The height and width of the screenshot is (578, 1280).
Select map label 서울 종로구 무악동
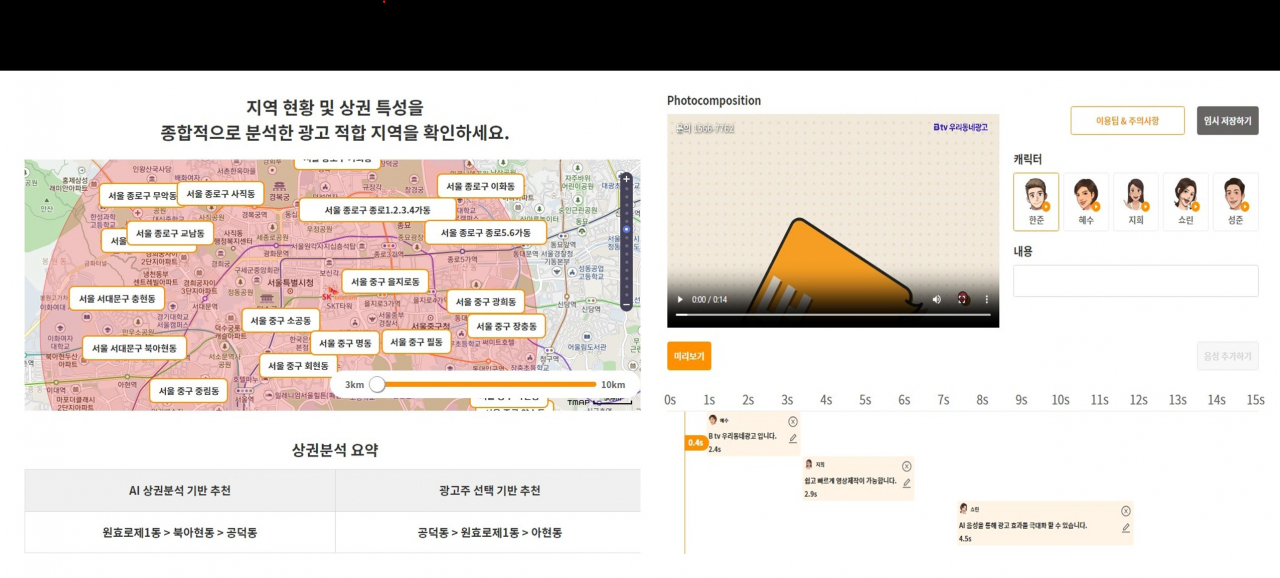click(142, 196)
